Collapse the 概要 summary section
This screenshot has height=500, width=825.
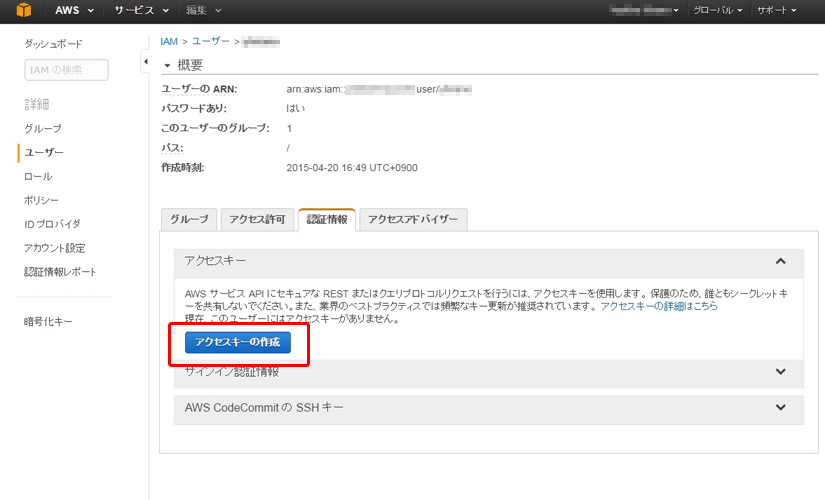[x=167, y=65]
